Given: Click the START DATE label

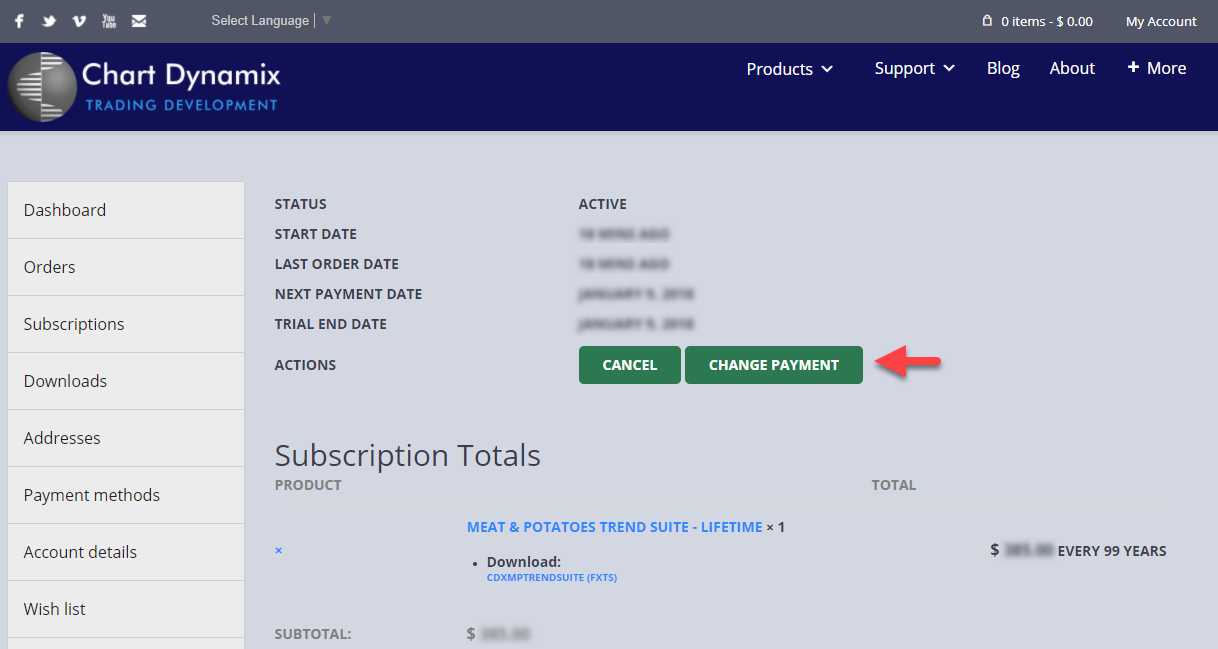Looking at the screenshot, I should [316, 234].
